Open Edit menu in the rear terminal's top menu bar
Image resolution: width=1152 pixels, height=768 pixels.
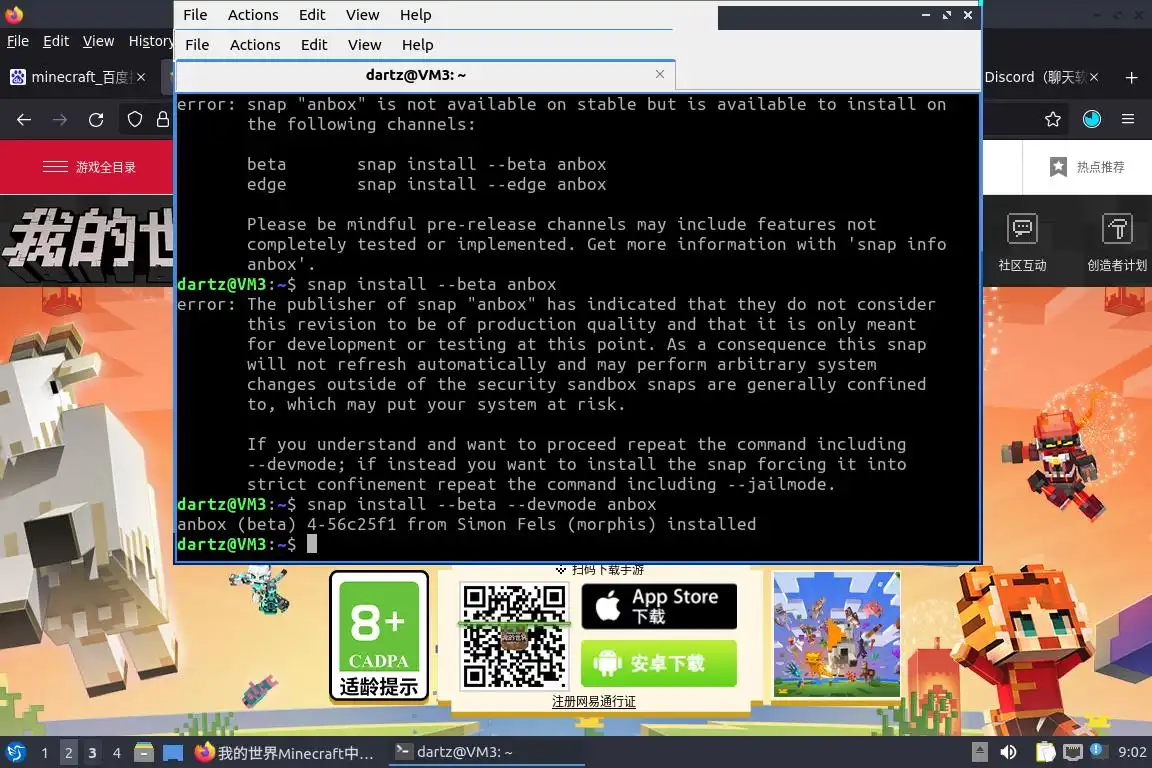point(312,15)
